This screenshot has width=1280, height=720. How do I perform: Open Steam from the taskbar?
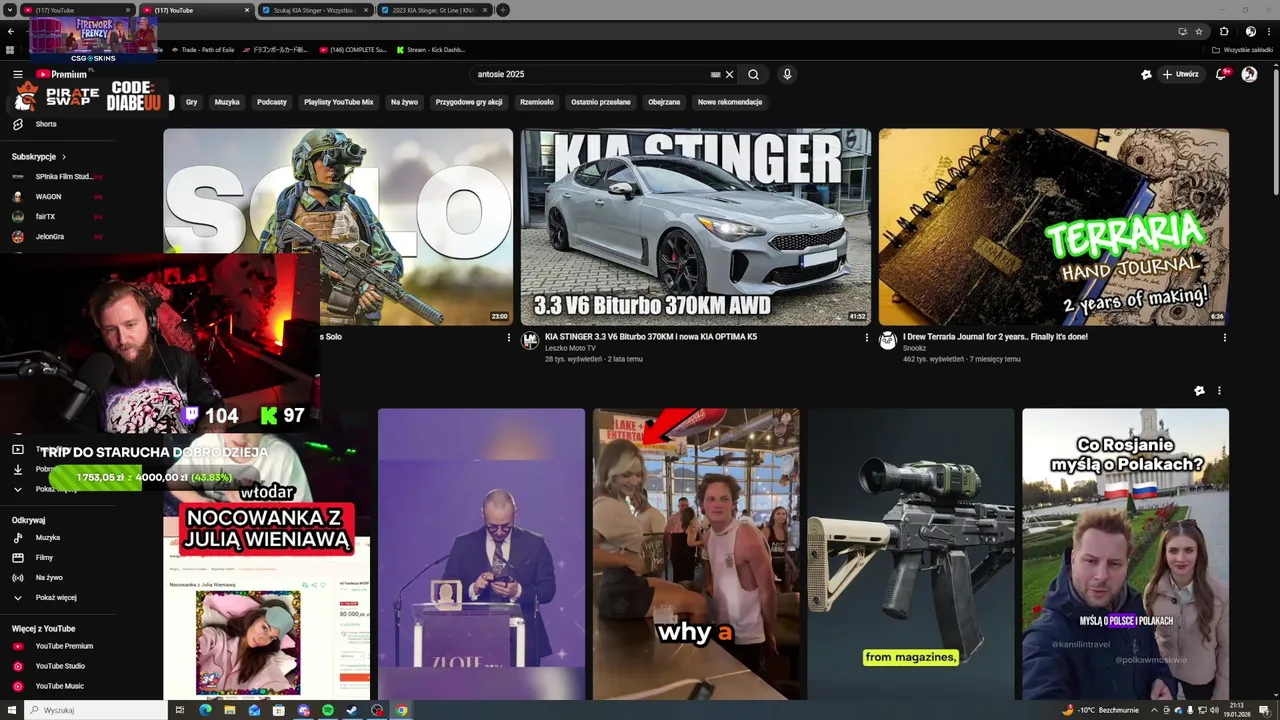coord(352,710)
